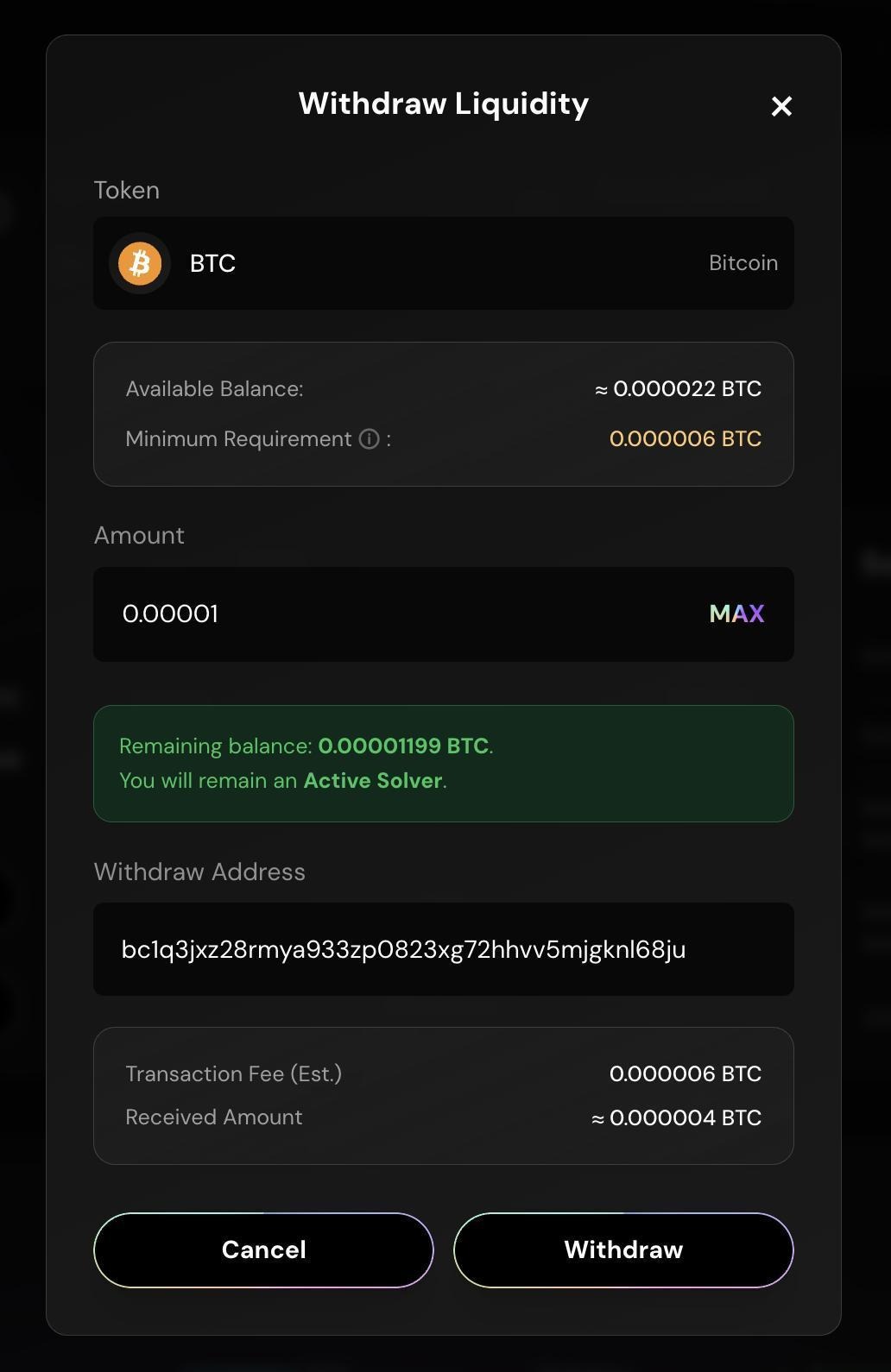Click the Available Balance label
The height and width of the screenshot is (1372, 891).
coord(215,389)
